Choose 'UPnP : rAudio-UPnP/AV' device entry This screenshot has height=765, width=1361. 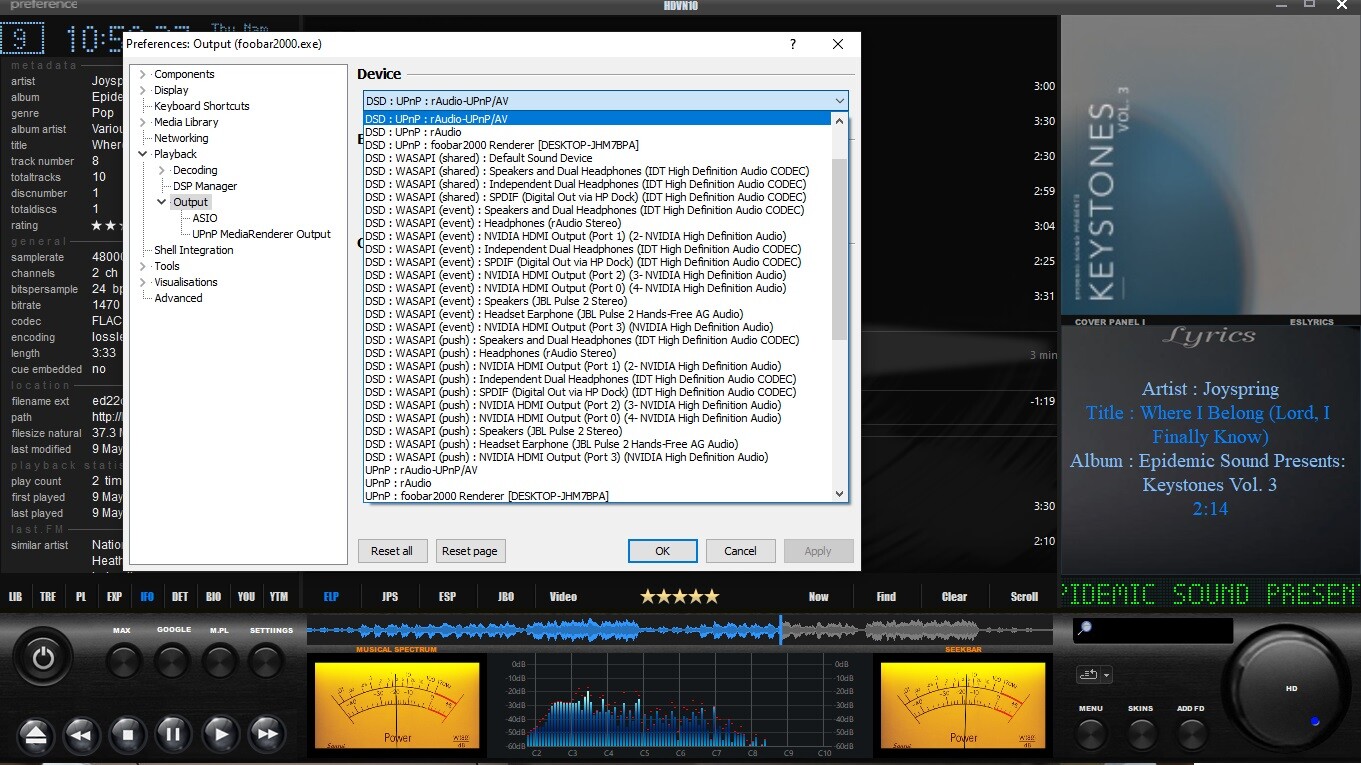click(598, 470)
